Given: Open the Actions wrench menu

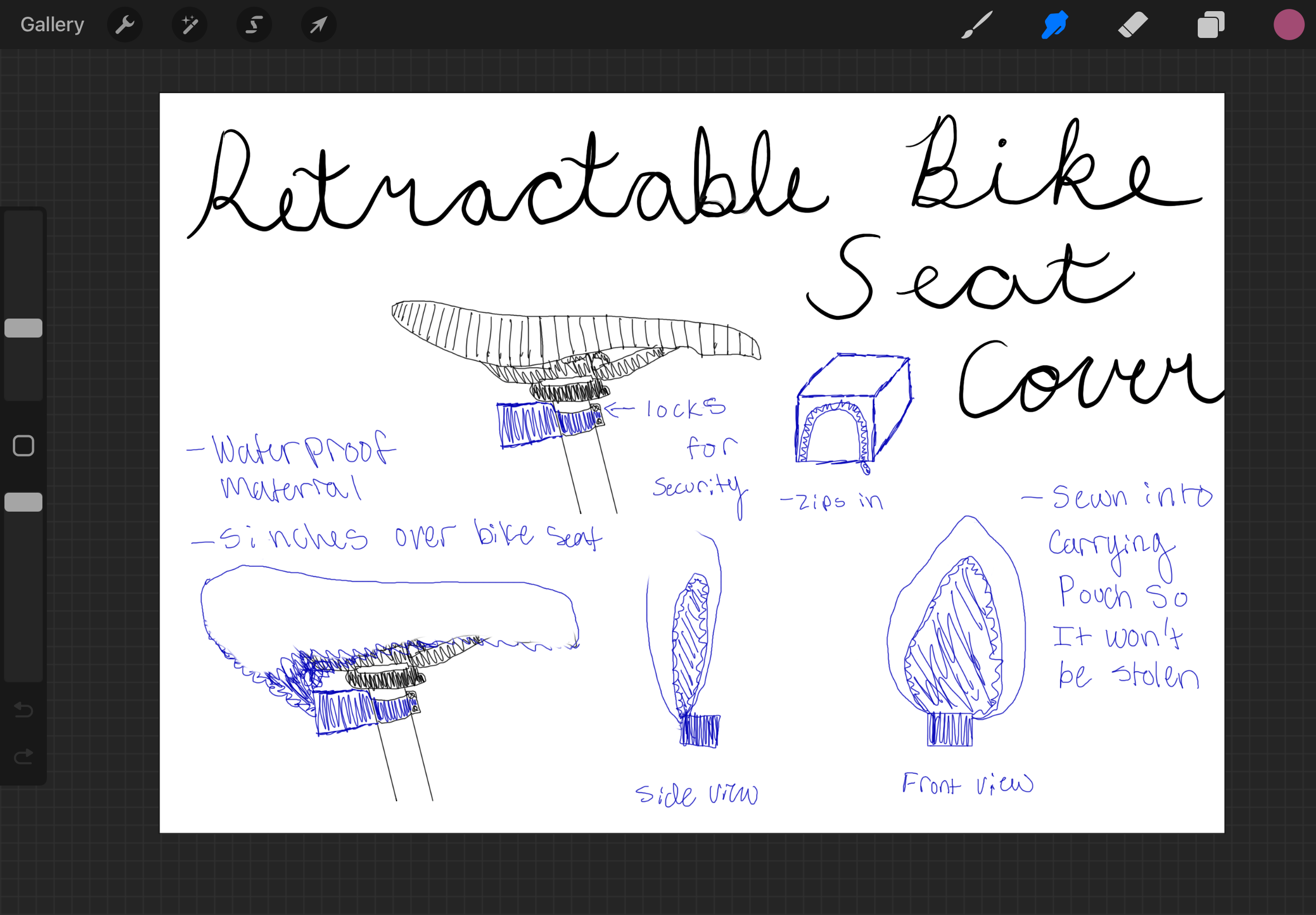Looking at the screenshot, I should [x=124, y=25].
